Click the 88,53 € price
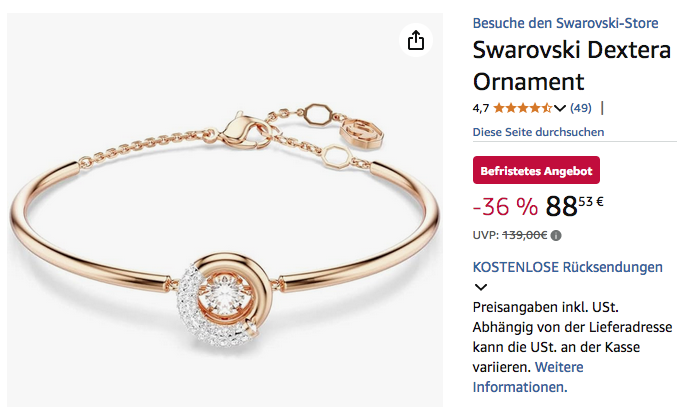The width and height of the screenshot is (687, 407). click(574, 206)
